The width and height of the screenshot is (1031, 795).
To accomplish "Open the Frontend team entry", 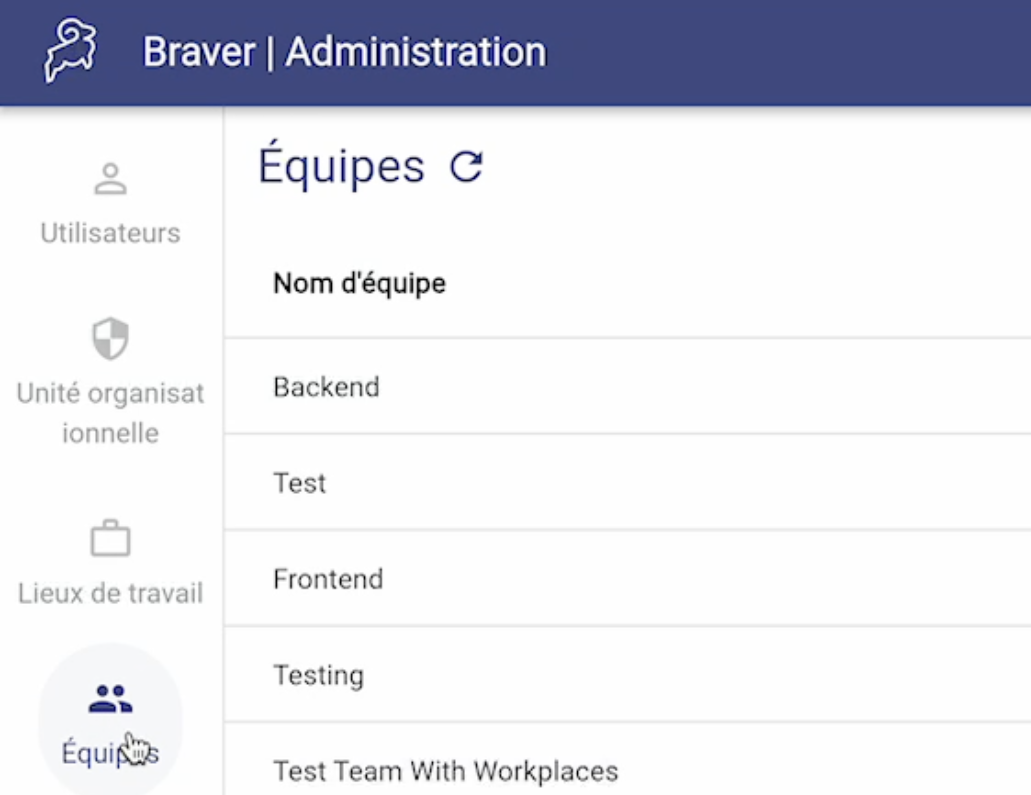I will [627, 579].
